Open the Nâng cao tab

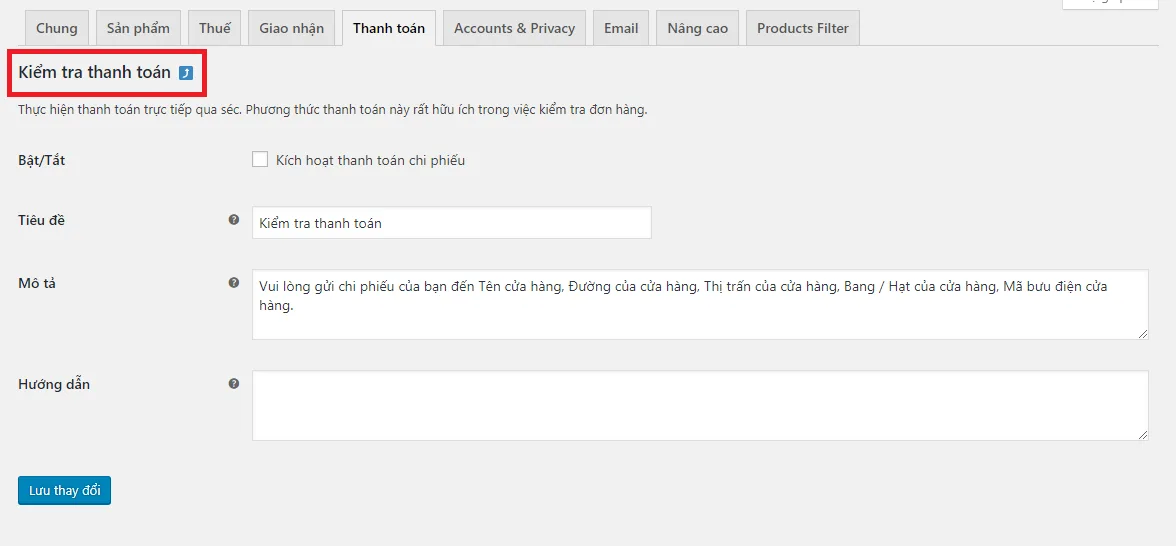[698, 28]
